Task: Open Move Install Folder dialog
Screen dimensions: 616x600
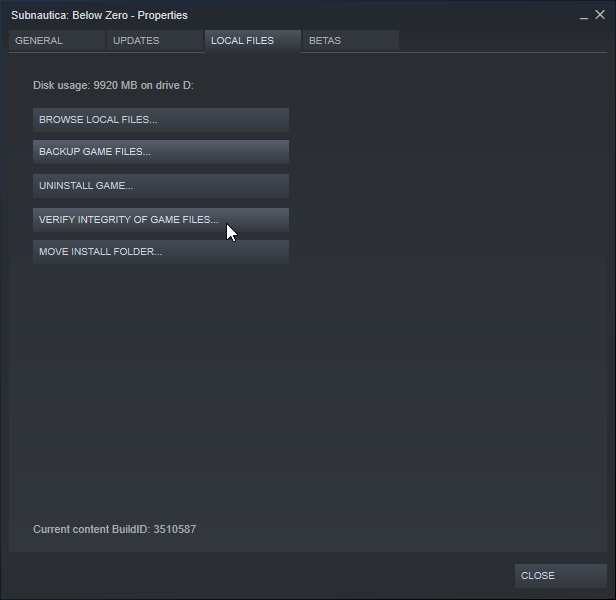Action: 161,252
